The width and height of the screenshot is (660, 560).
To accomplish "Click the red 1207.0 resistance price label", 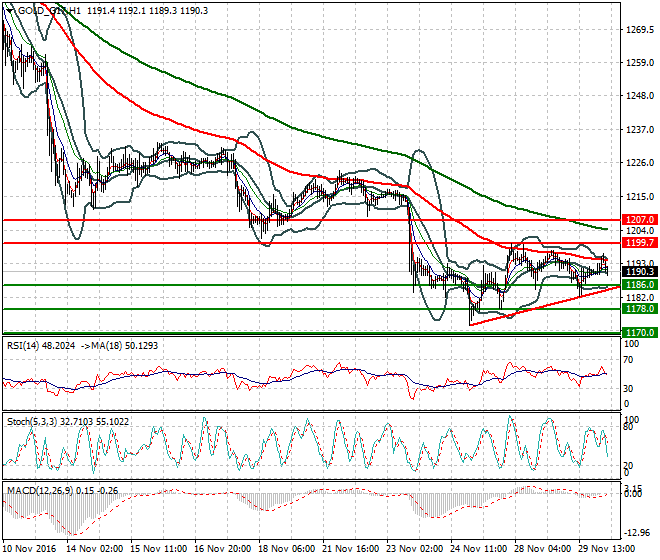I will click(640, 220).
